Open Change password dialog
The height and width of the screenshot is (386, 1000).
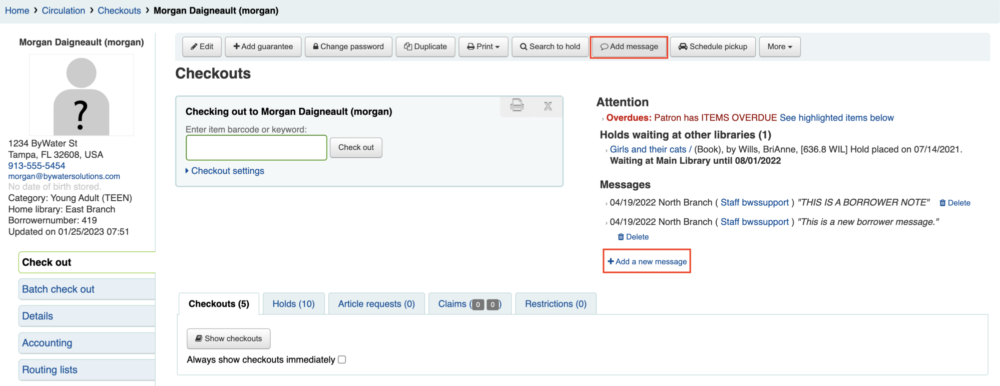[348, 47]
